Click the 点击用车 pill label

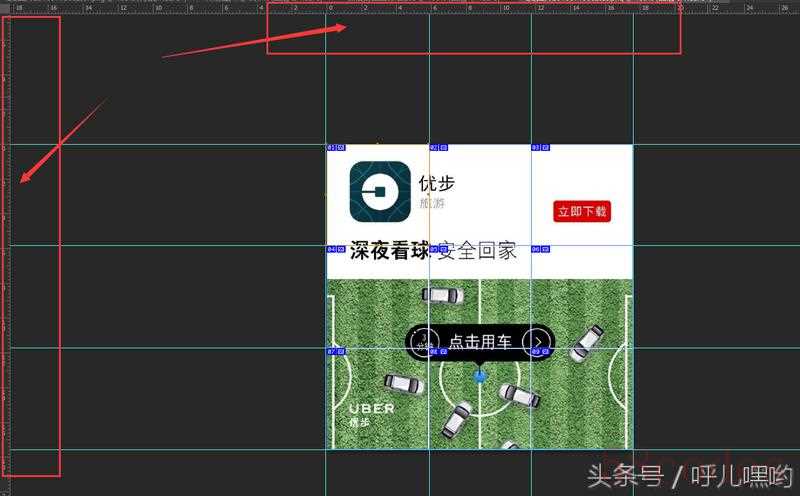(x=480, y=341)
